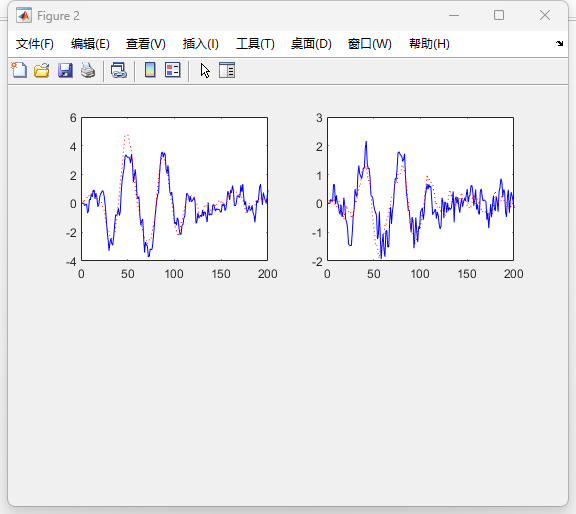Dock the figure using the arrow
576x514 pixels.
click(559, 43)
